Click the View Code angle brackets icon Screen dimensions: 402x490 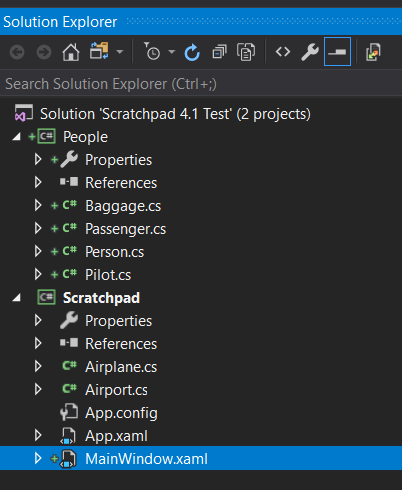(283, 52)
